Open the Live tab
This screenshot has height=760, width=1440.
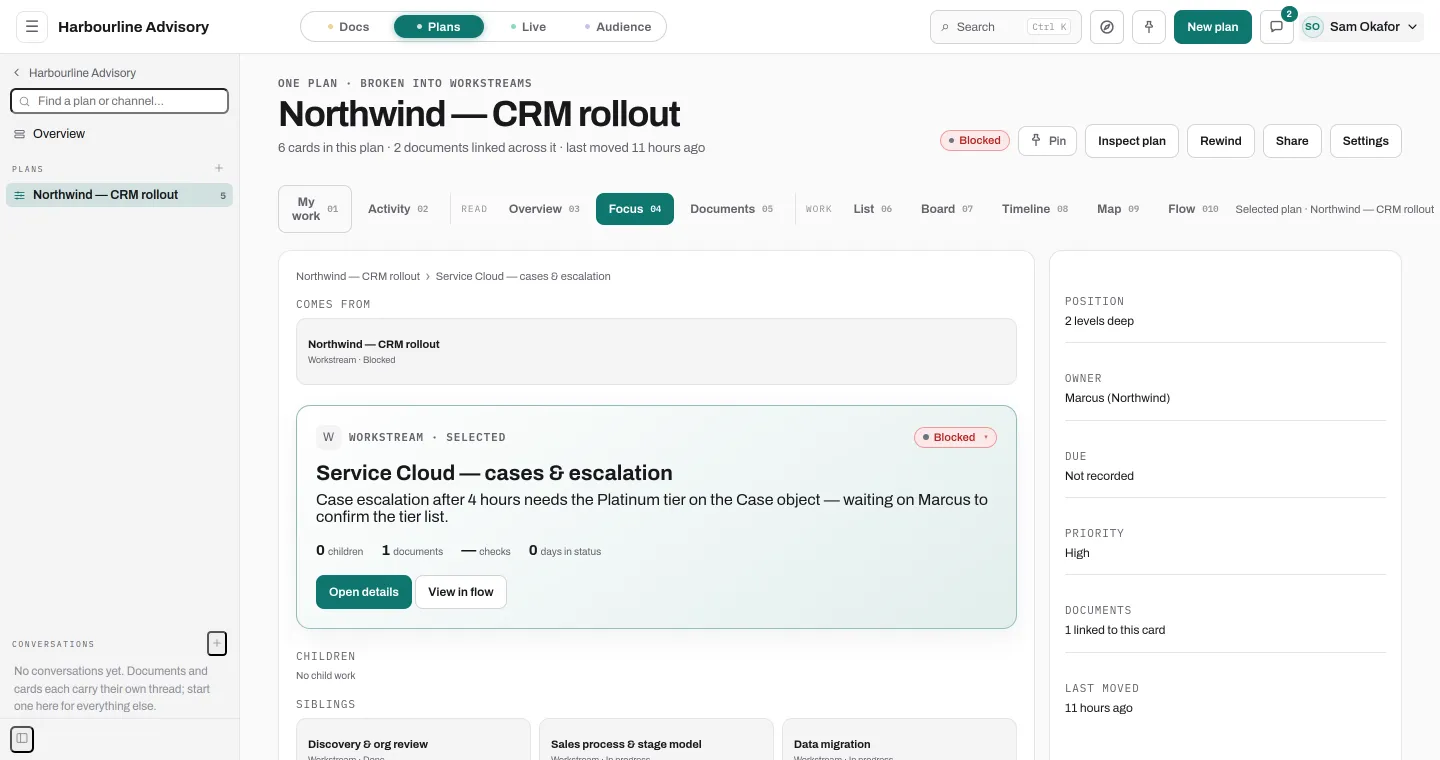[x=528, y=27]
